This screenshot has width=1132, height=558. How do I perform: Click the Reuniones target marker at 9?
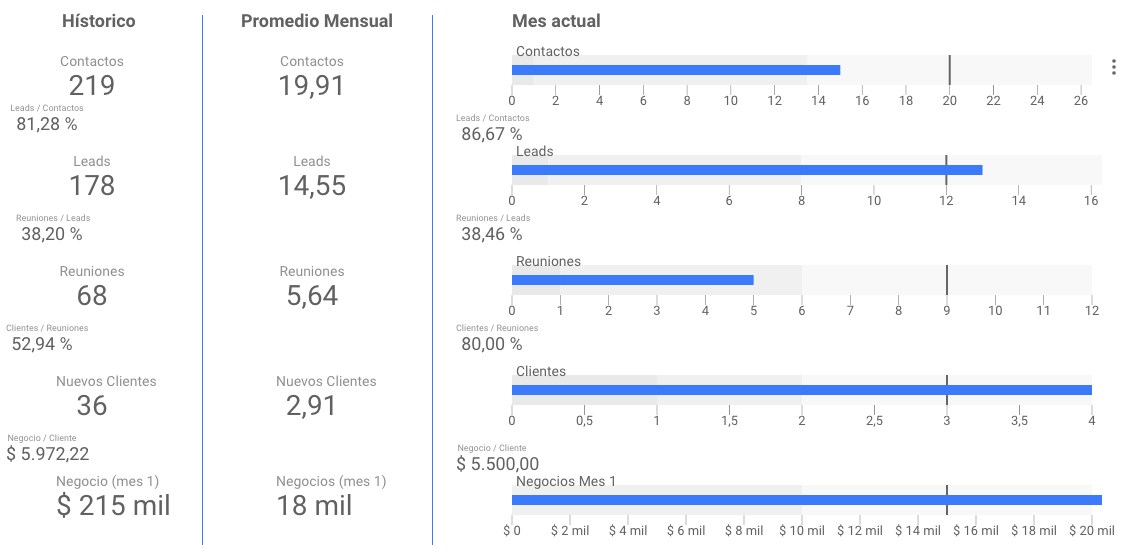pyautogui.click(x=946, y=280)
